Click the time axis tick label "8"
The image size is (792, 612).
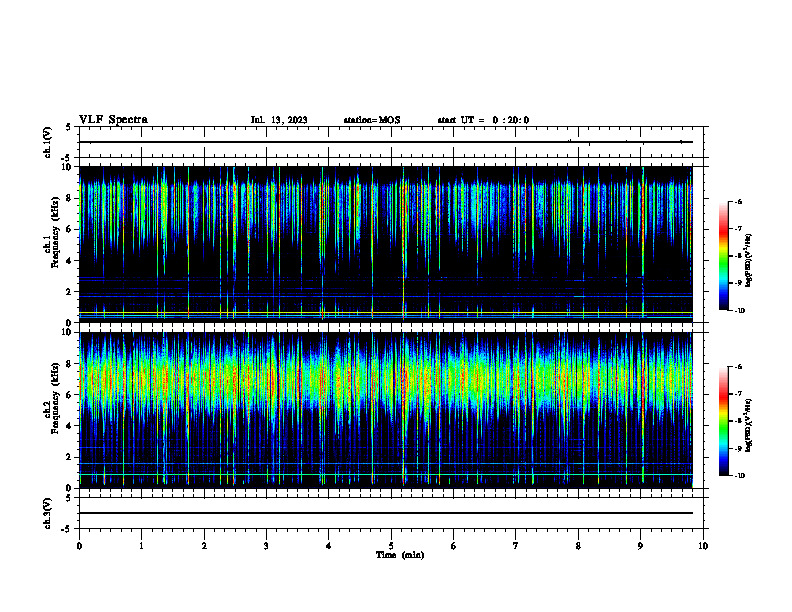(x=578, y=546)
